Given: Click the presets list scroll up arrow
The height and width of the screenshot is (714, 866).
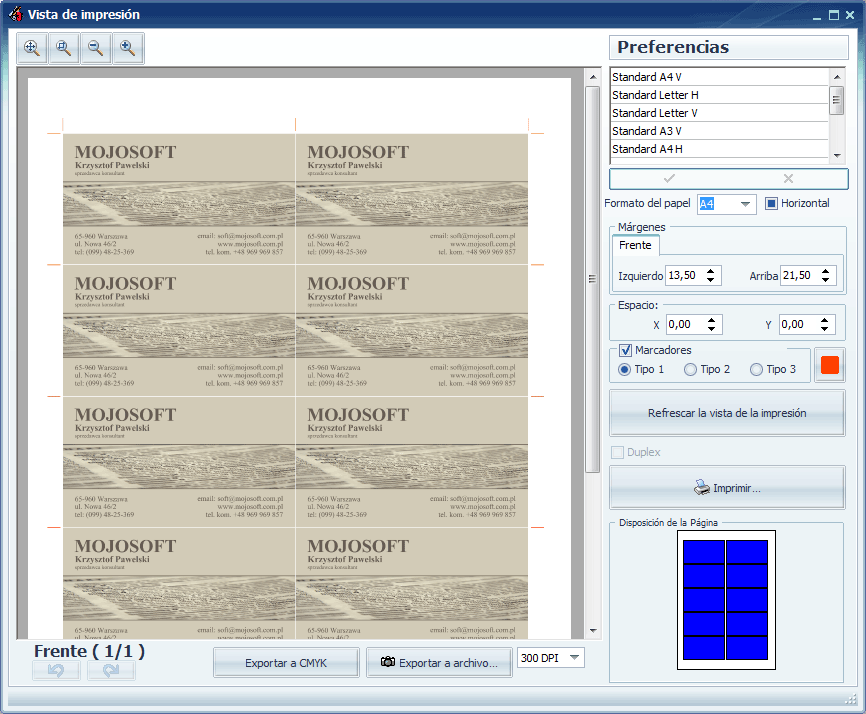Looking at the screenshot, I should 837,77.
